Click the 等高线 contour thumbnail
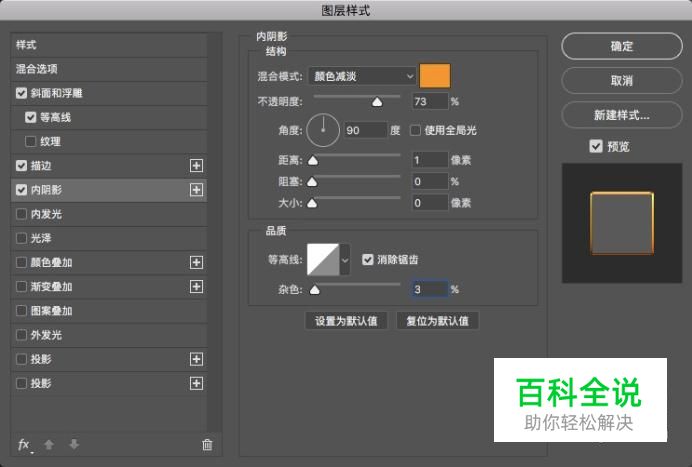The width and height of the screenshot is (692, 467). pos(323,260)
